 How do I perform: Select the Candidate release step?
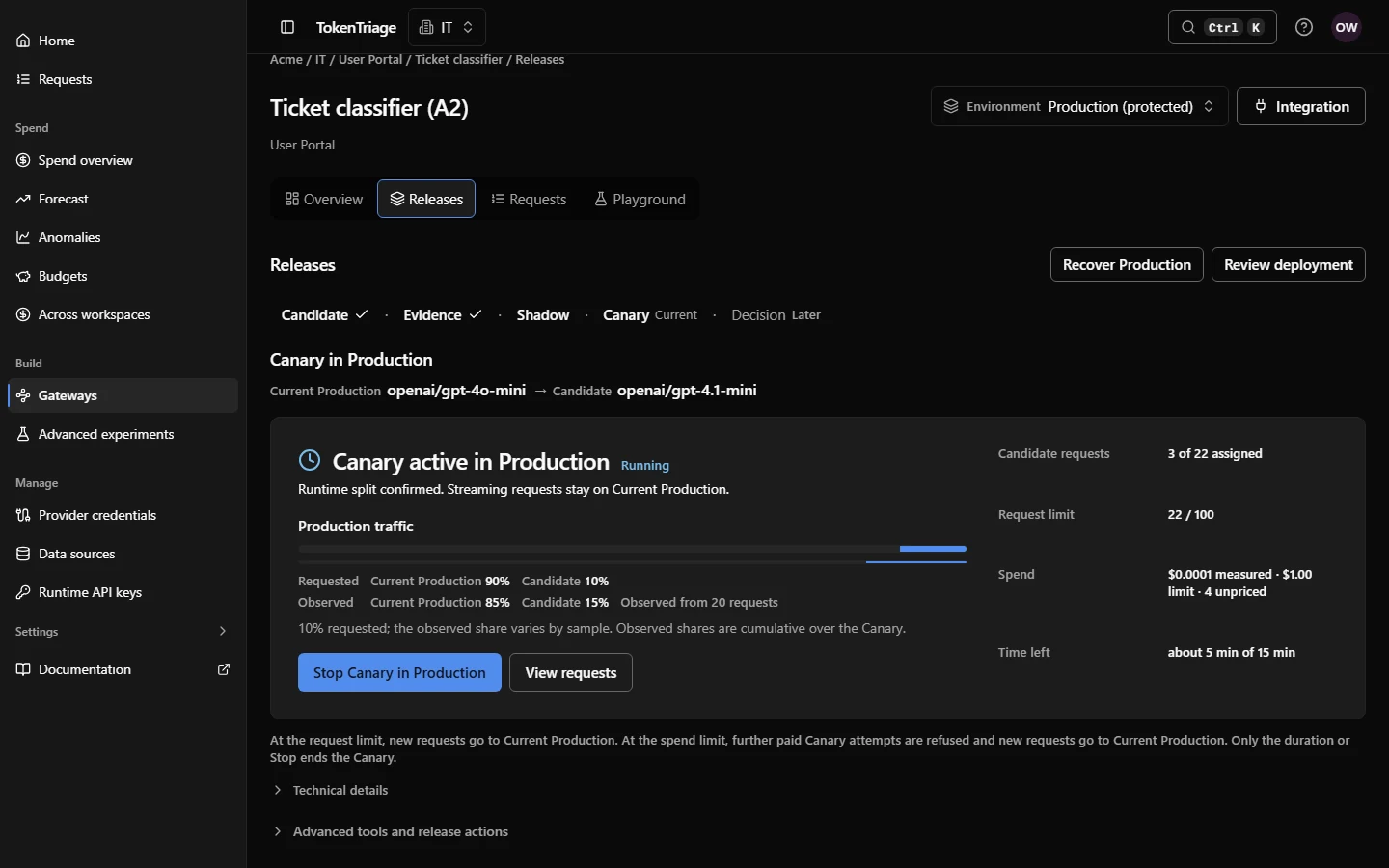324,314
